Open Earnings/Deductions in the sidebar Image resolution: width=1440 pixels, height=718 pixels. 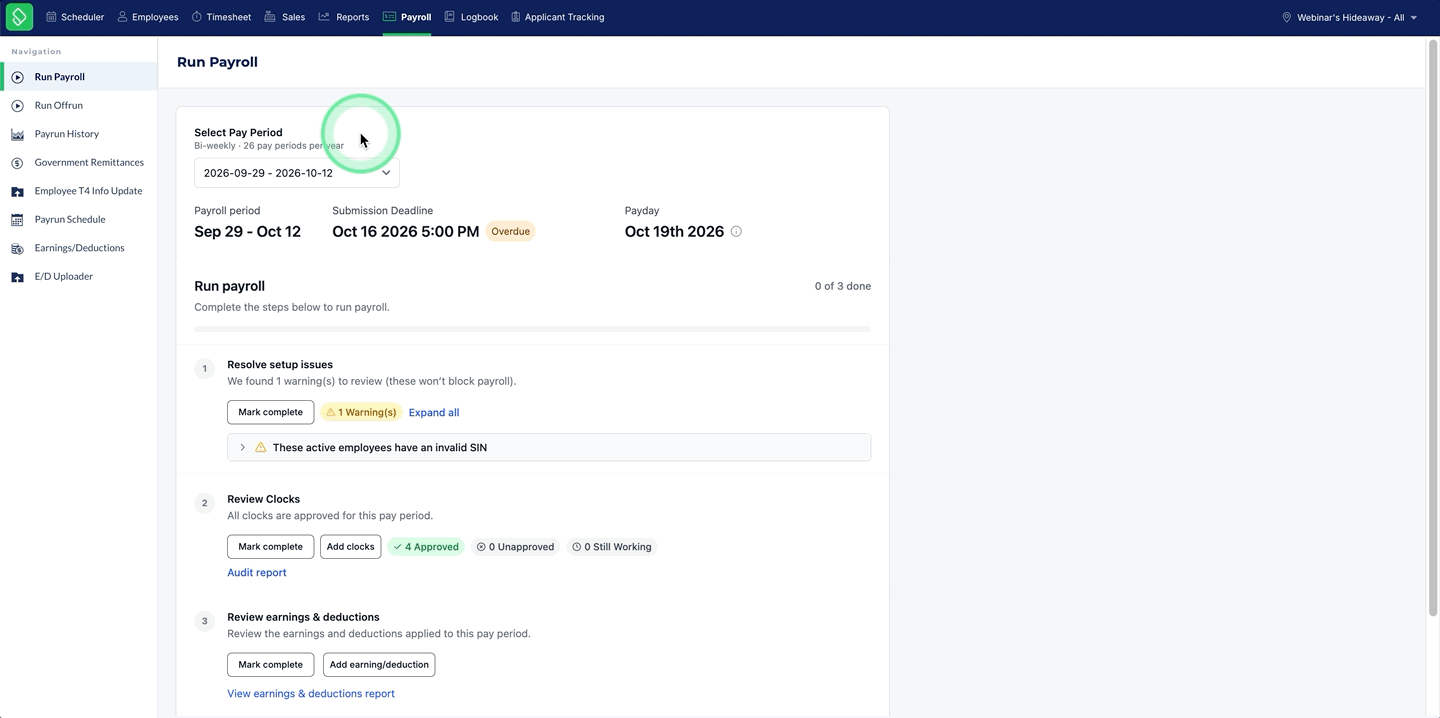tap(79, 248)
